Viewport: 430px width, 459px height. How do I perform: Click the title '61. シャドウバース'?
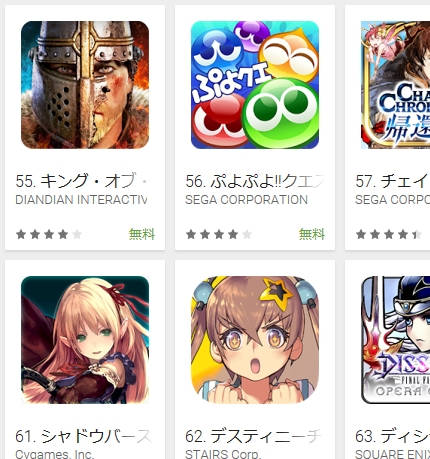tap(83, 436)
